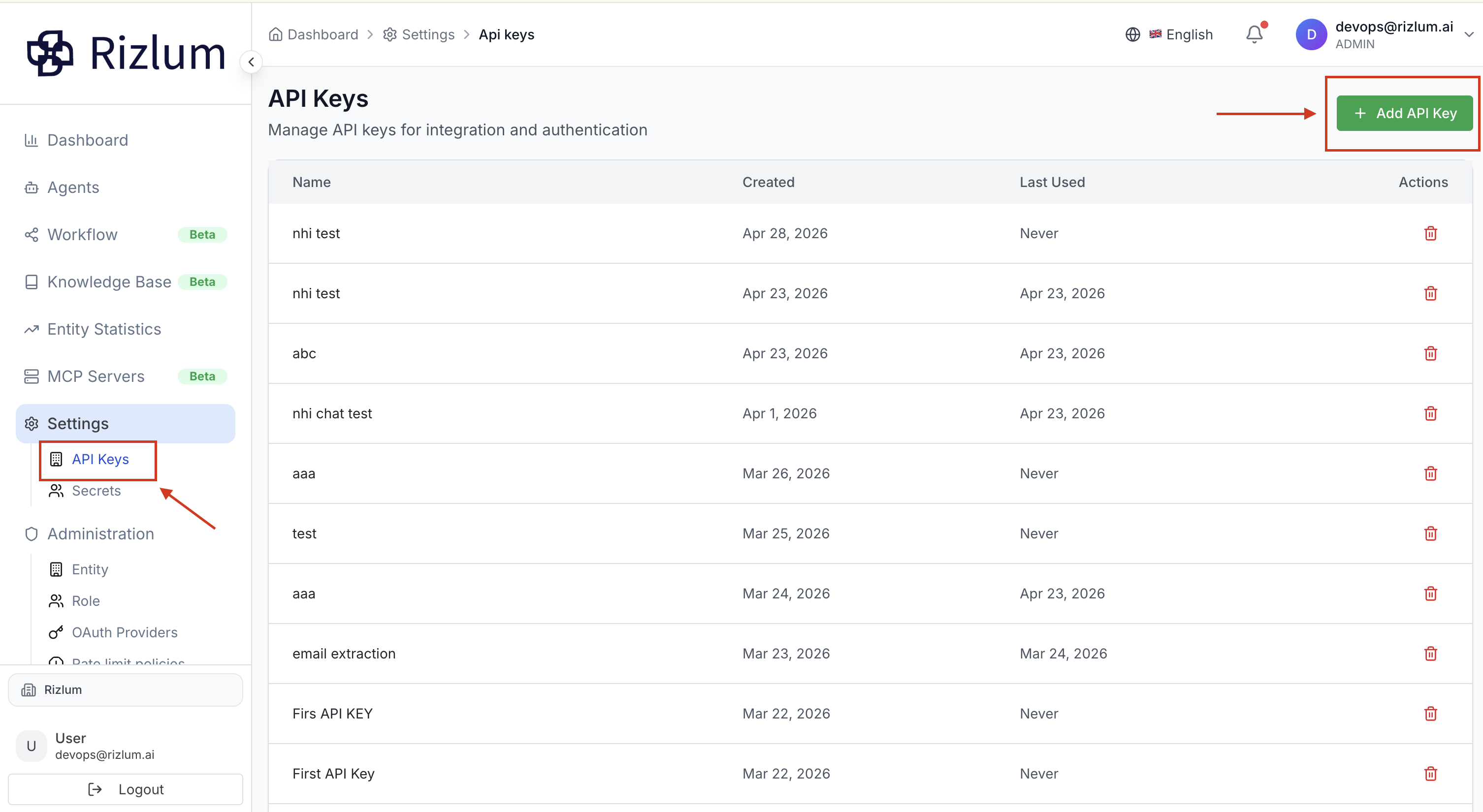This screenshot has height=812, width=1483.
Task: Click the globe language icon
Action: pos(1132,34)
